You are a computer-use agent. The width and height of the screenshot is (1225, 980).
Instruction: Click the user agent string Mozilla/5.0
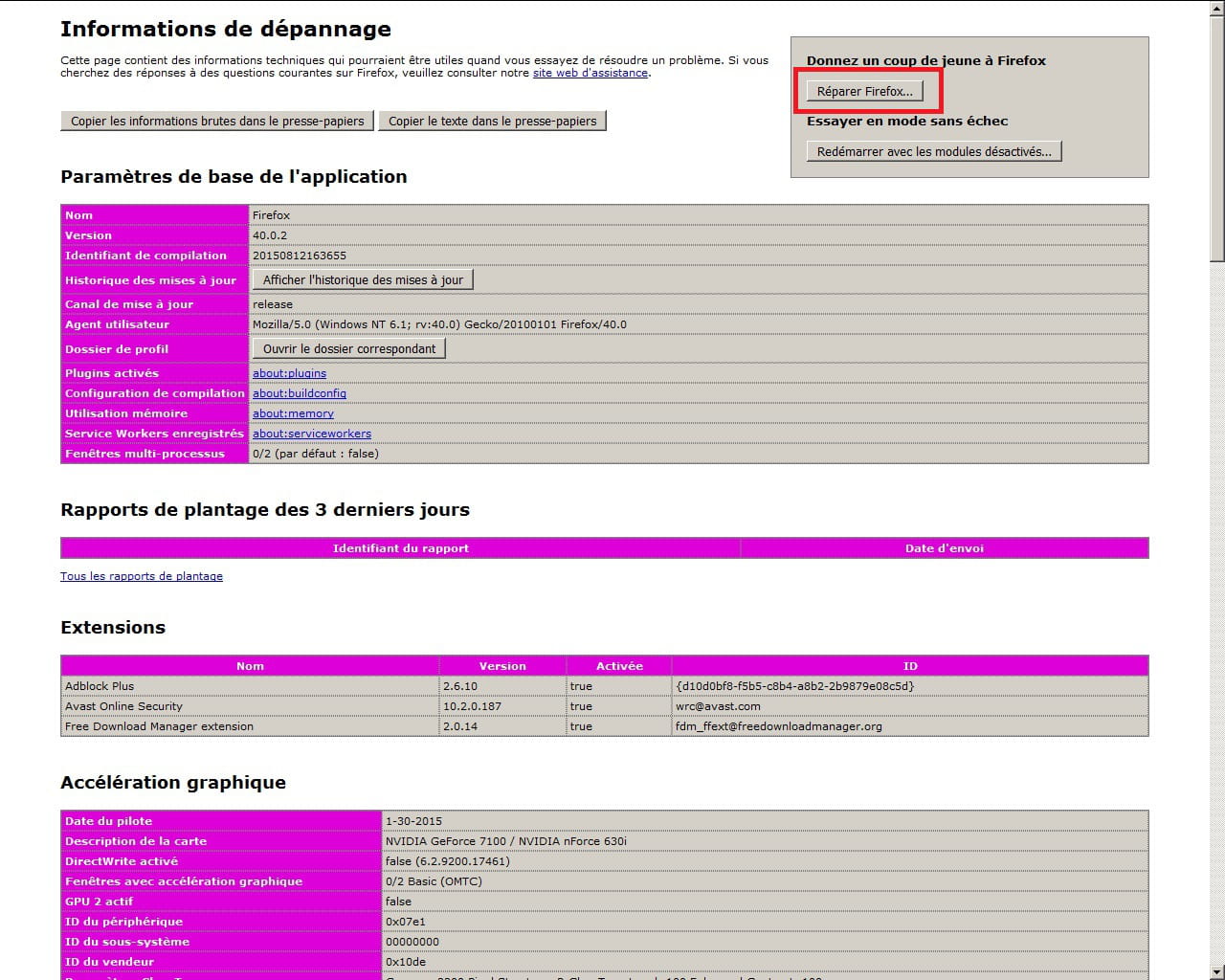tap(439, 324)
